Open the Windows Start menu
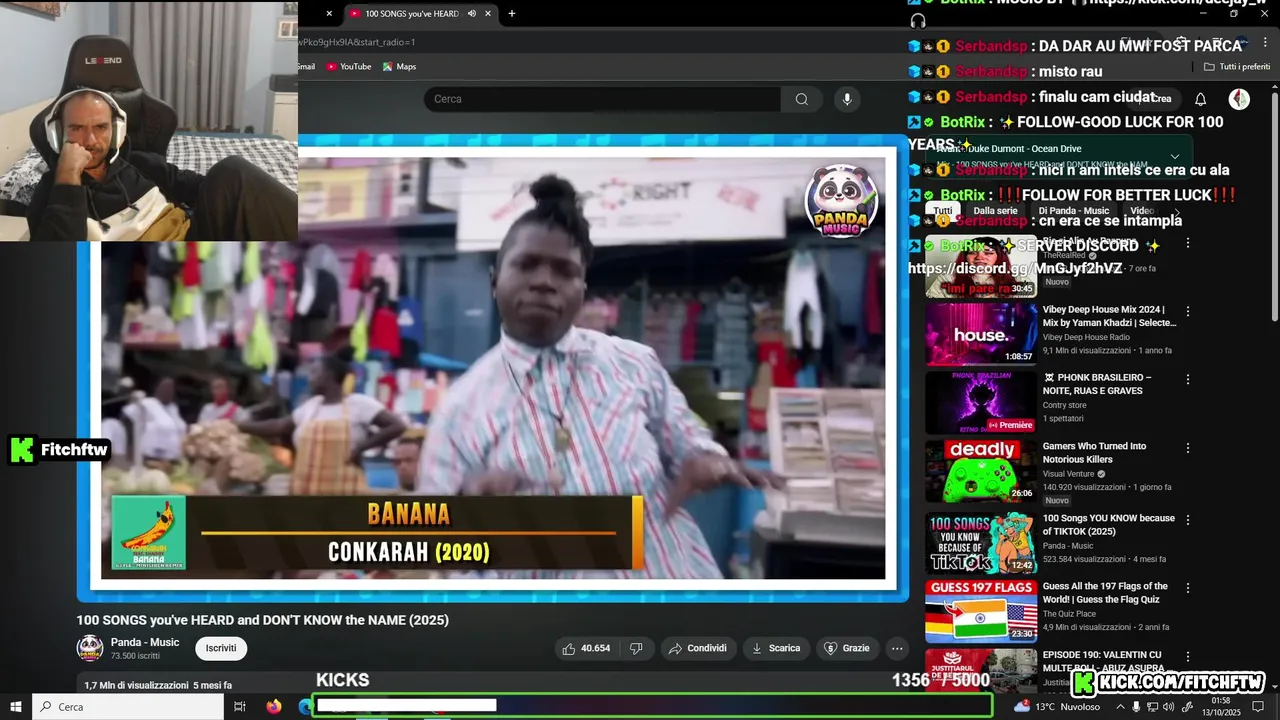Image resolution: width=1280 pixels, height=720 pixels. pos(15,707)
